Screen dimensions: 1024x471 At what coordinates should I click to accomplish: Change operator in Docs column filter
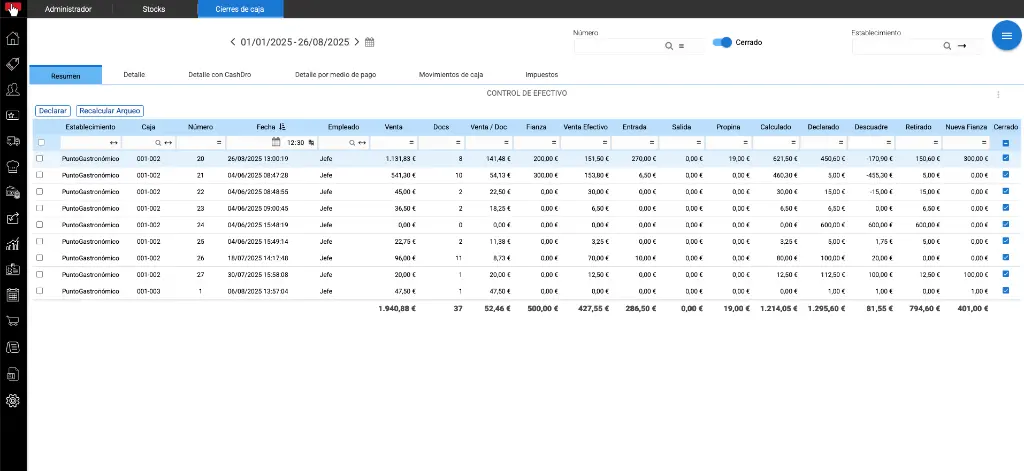pos(459,142)
